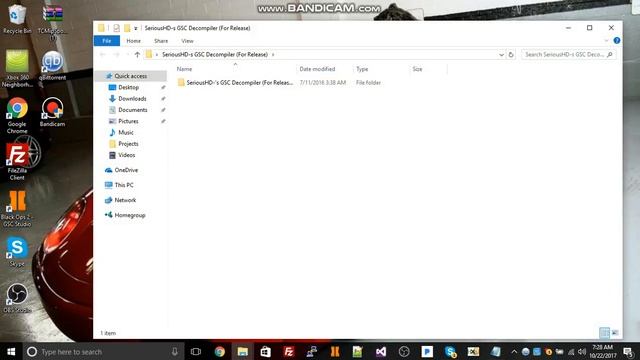Open Explorer help question mark icon
Viewport: 640px width, 360px height.
coord(617,40)
